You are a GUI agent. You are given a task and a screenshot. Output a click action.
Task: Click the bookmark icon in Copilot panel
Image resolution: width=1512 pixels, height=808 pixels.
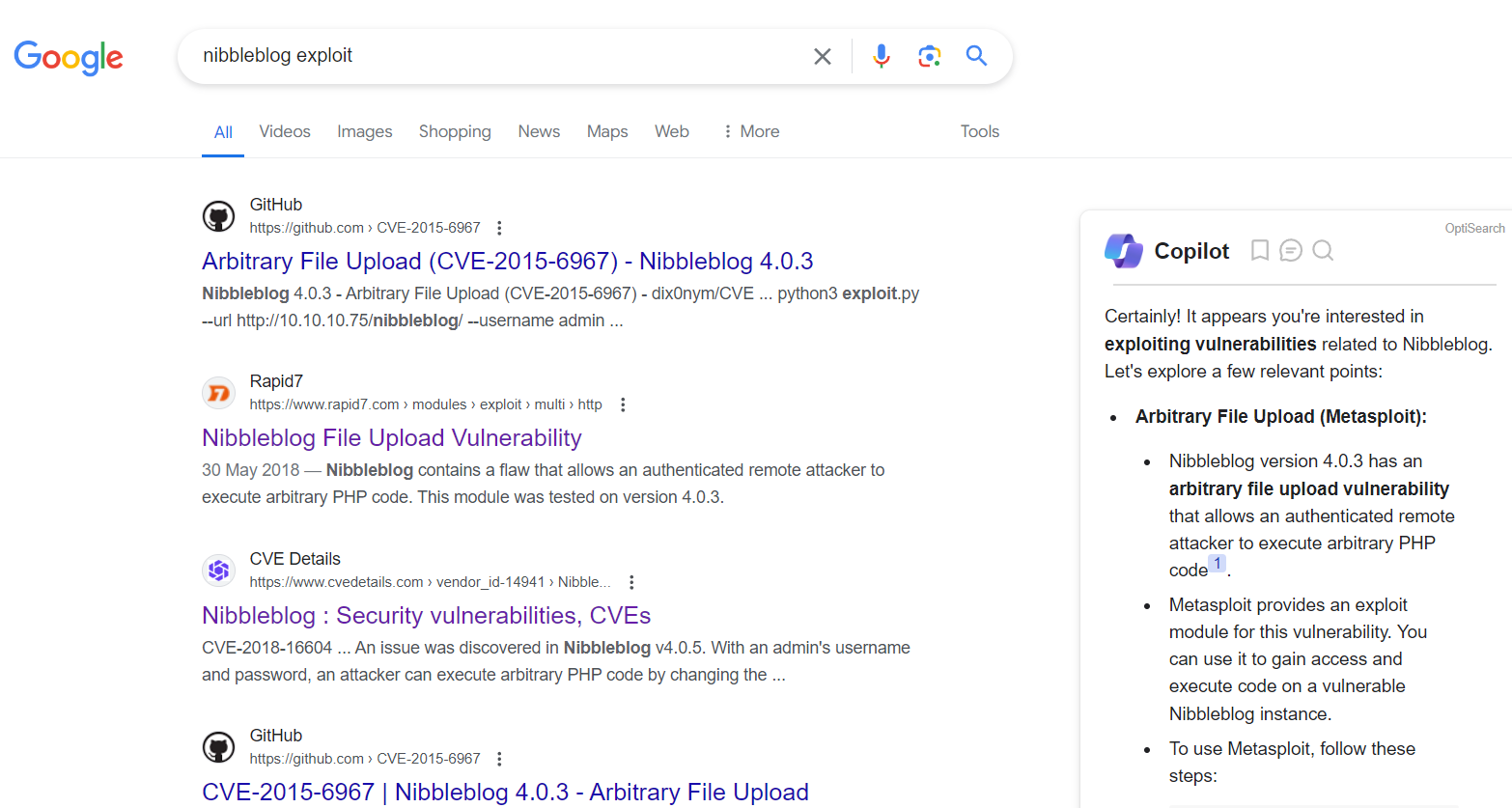pyautogui.click(x=1259, y=251)
